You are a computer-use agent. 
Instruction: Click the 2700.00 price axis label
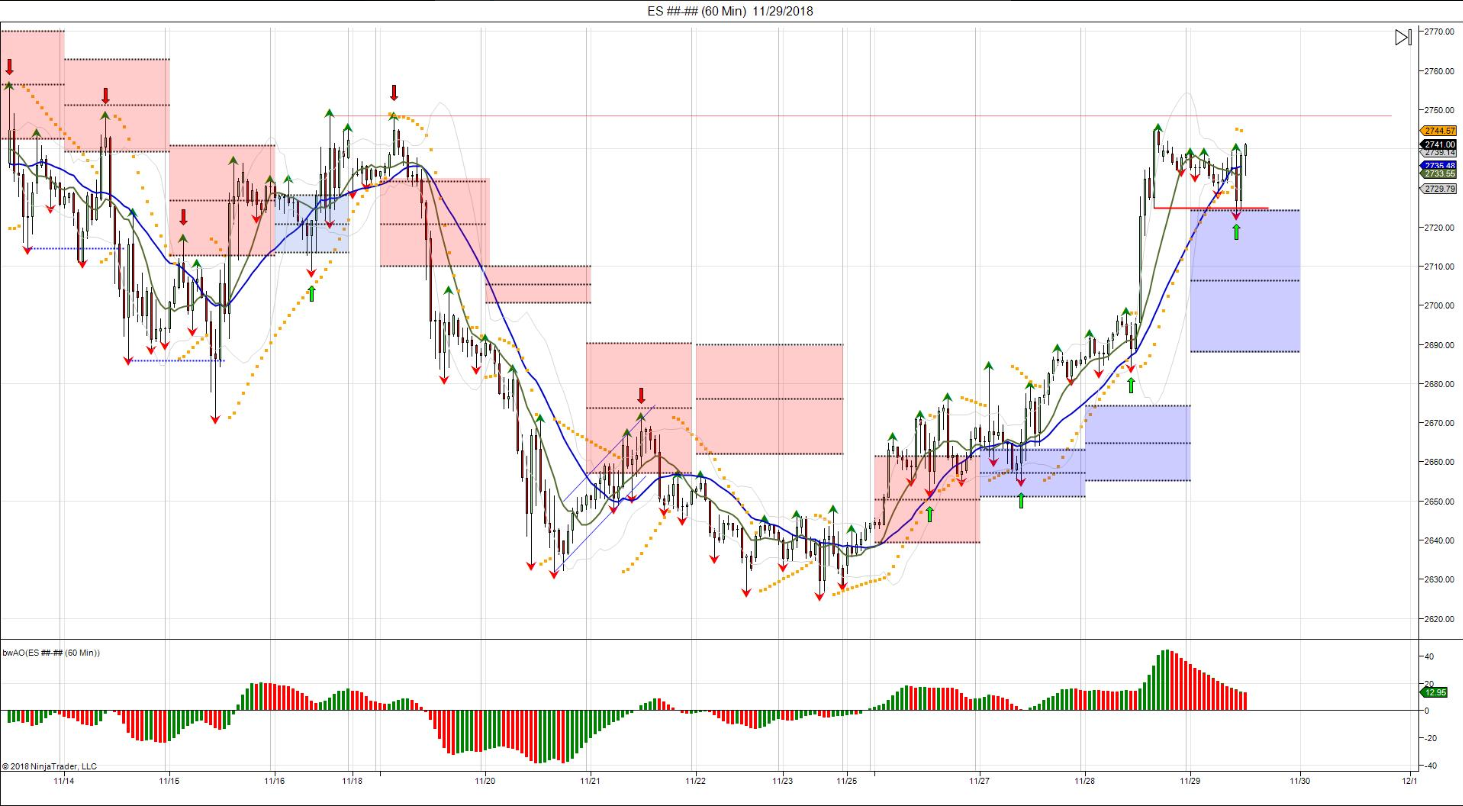pyautogui.click(x=1440, y=305)
